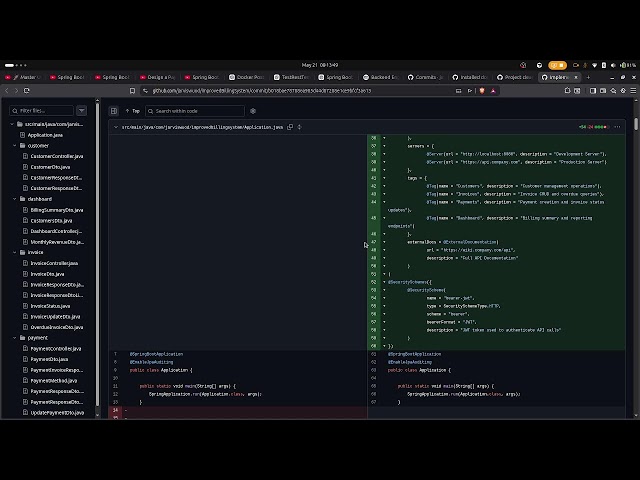Close the active Implem tab
Screen dimensions: 640x480
coord(576,77)
